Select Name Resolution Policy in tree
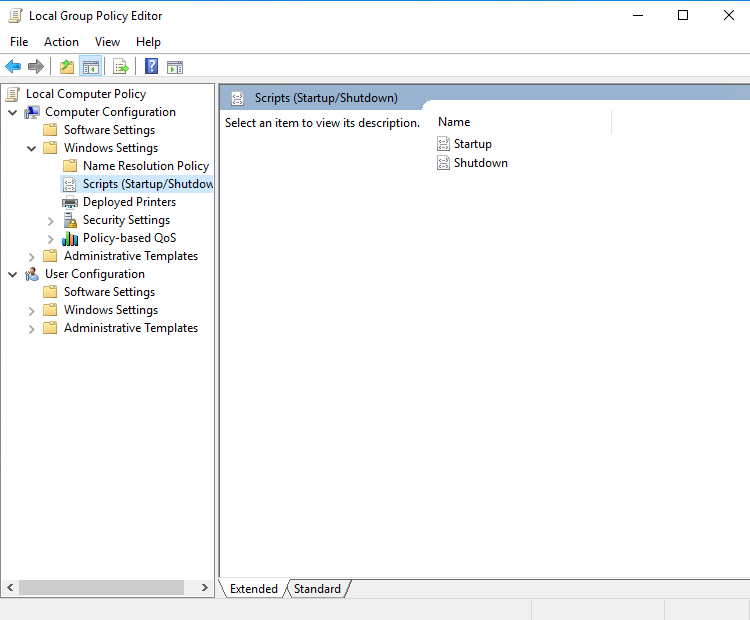 tap(145, 166)
